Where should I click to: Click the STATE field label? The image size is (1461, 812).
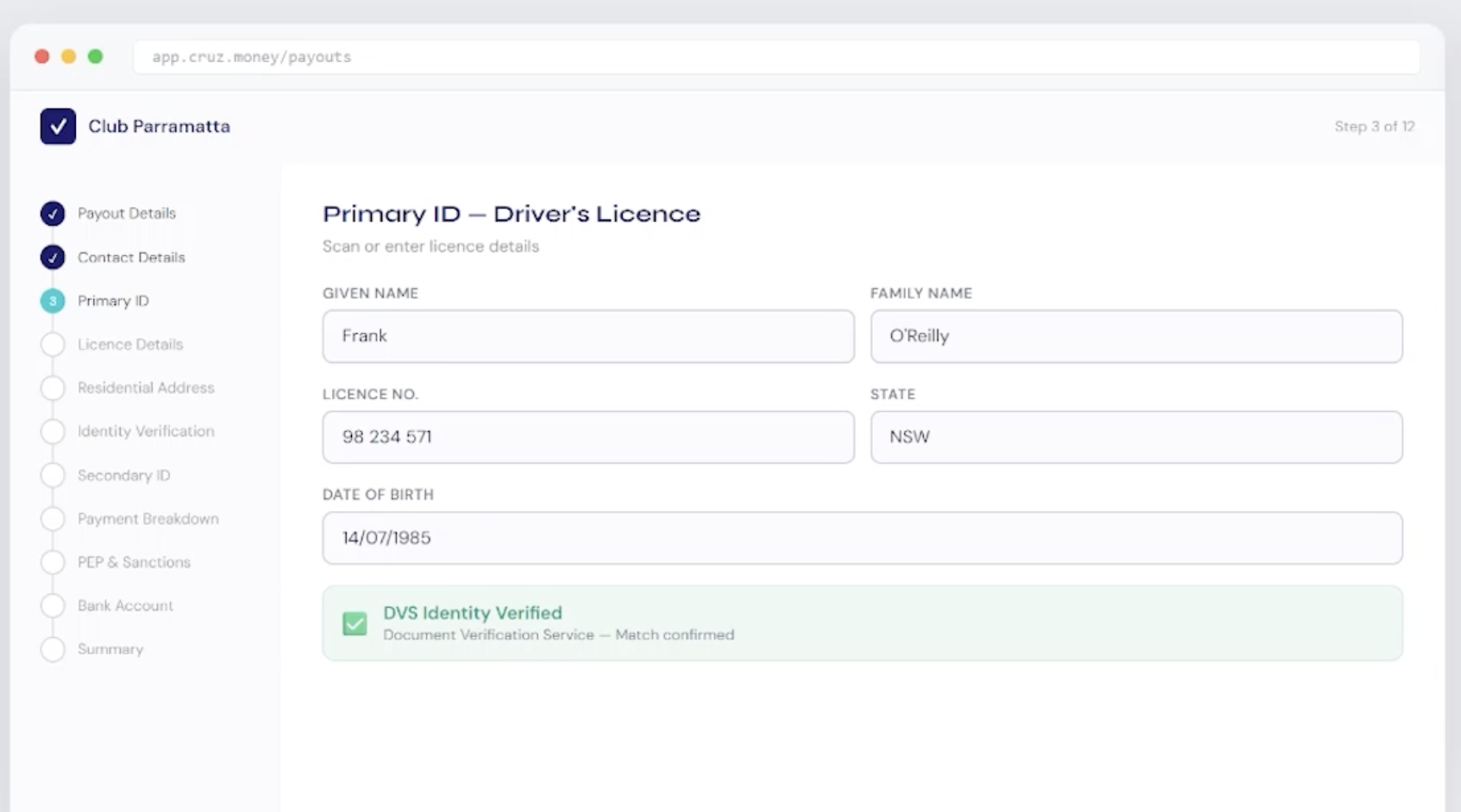893,394
